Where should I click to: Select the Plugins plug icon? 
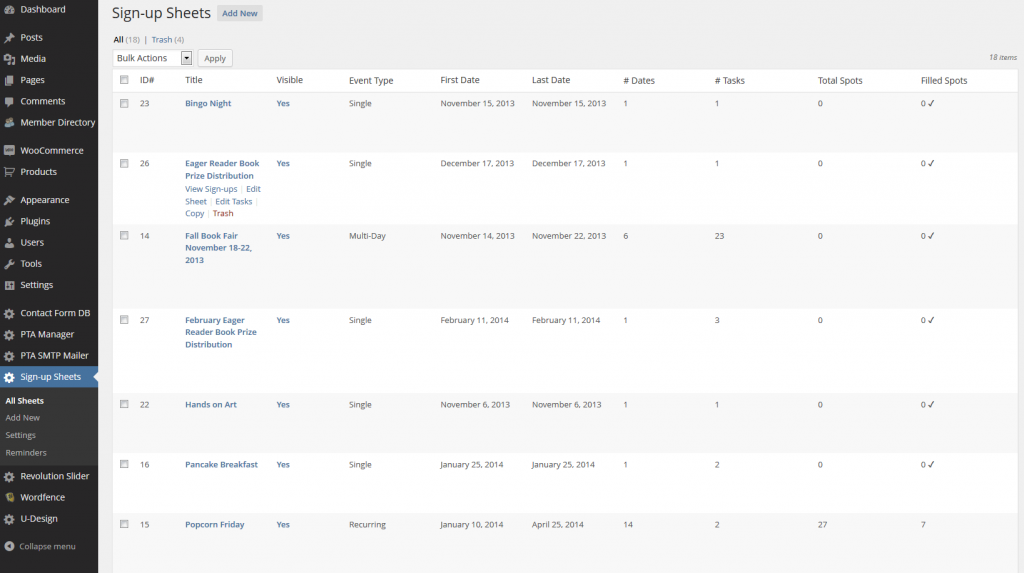(x=9, y=221)
